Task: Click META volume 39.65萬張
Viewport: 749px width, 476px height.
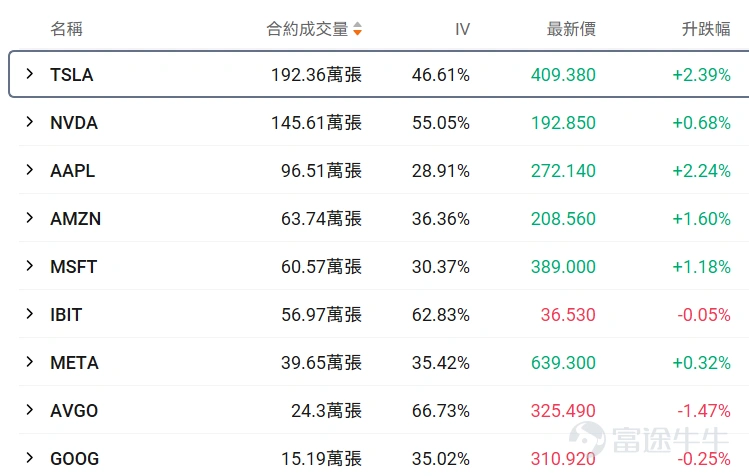Action: pos(321,363)
